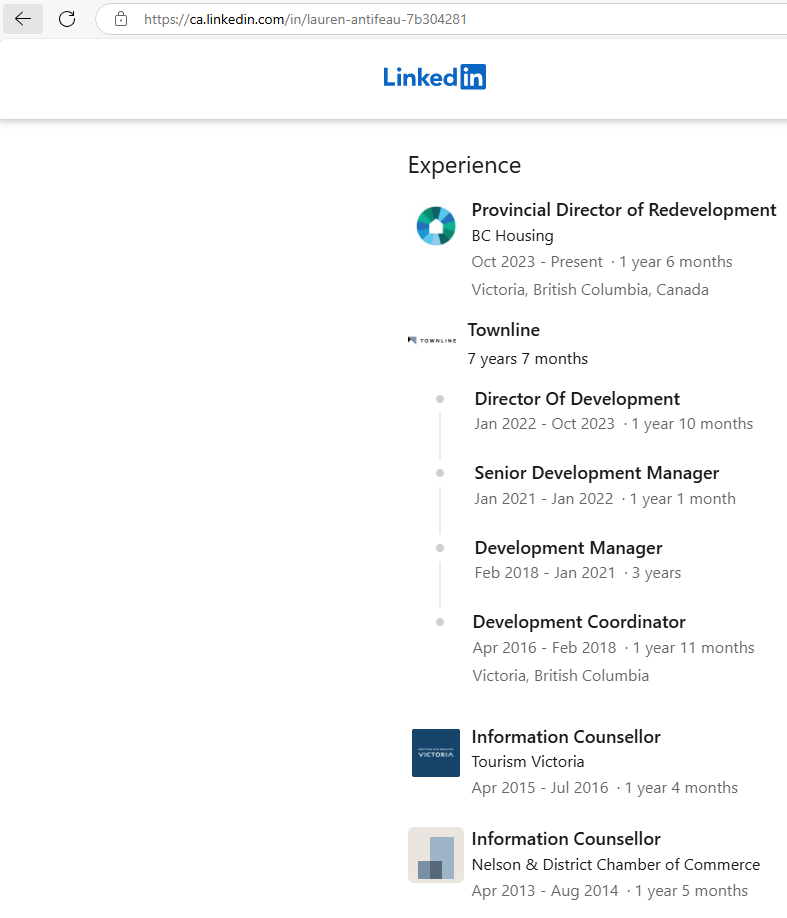Image resolution: width=787 pixels, height=918 pixels.
Task: Open the Provincial Director of Redevelopment title
Action: point(623,210)
